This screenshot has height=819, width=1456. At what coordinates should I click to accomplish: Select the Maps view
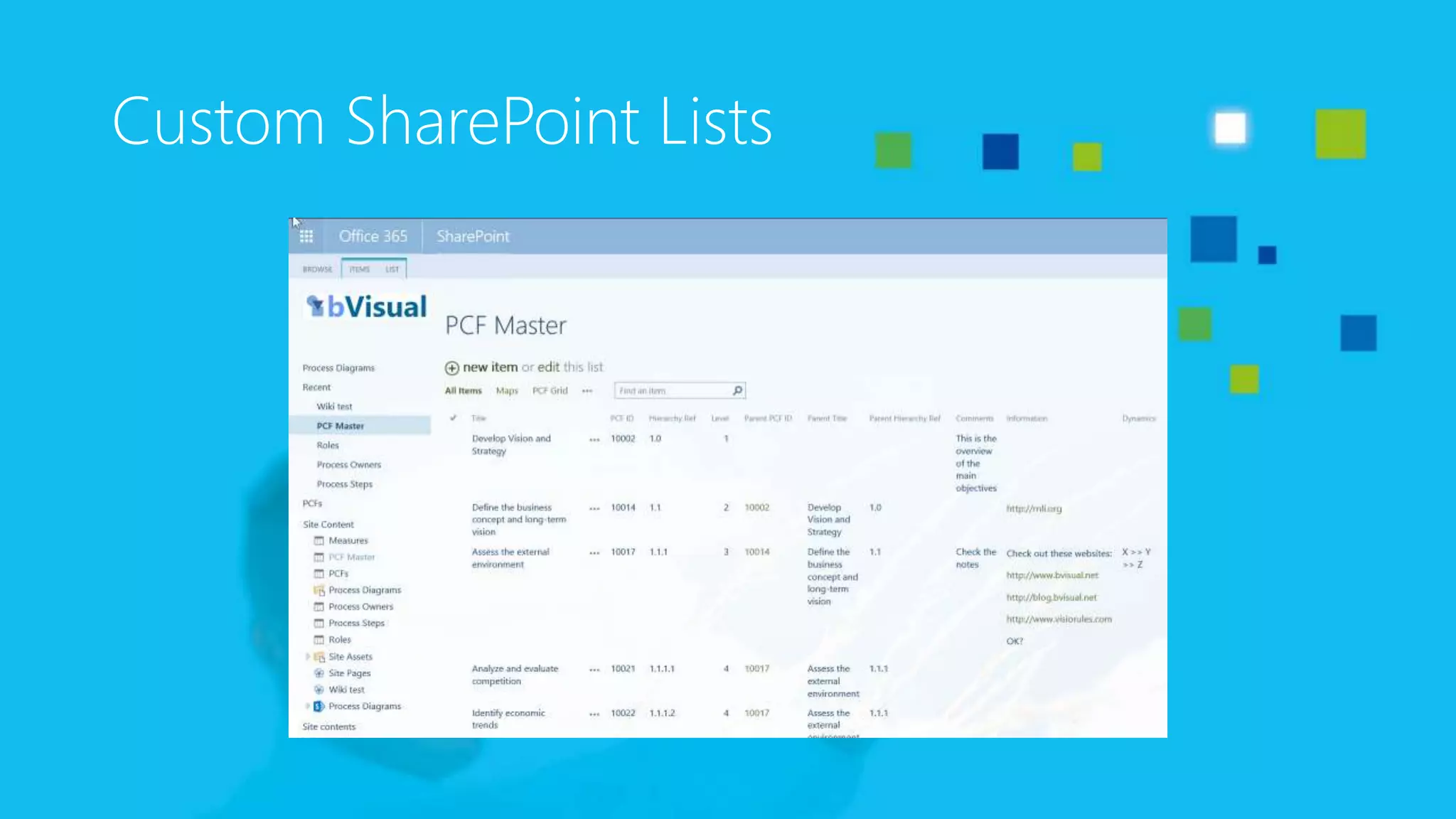click(507, 391)
